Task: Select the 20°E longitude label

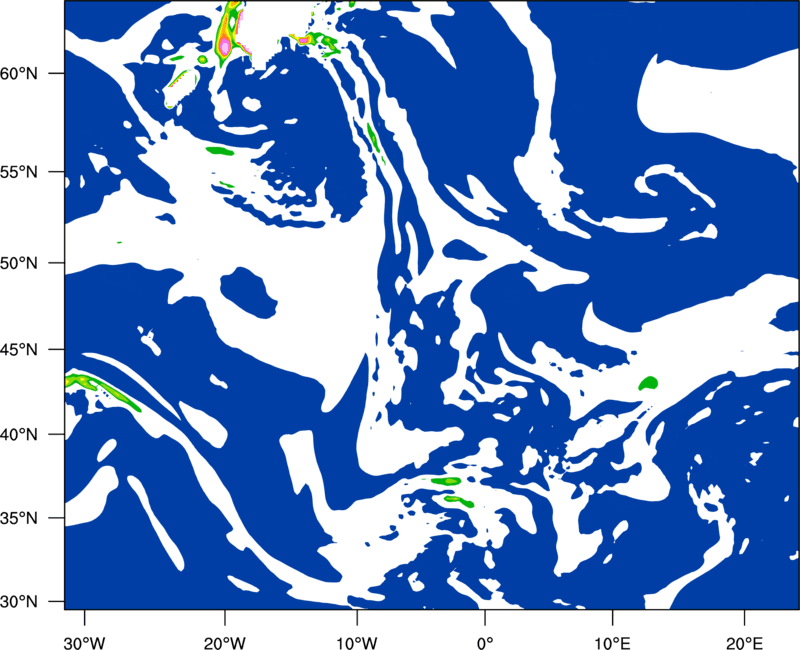Action: point(744,642)
